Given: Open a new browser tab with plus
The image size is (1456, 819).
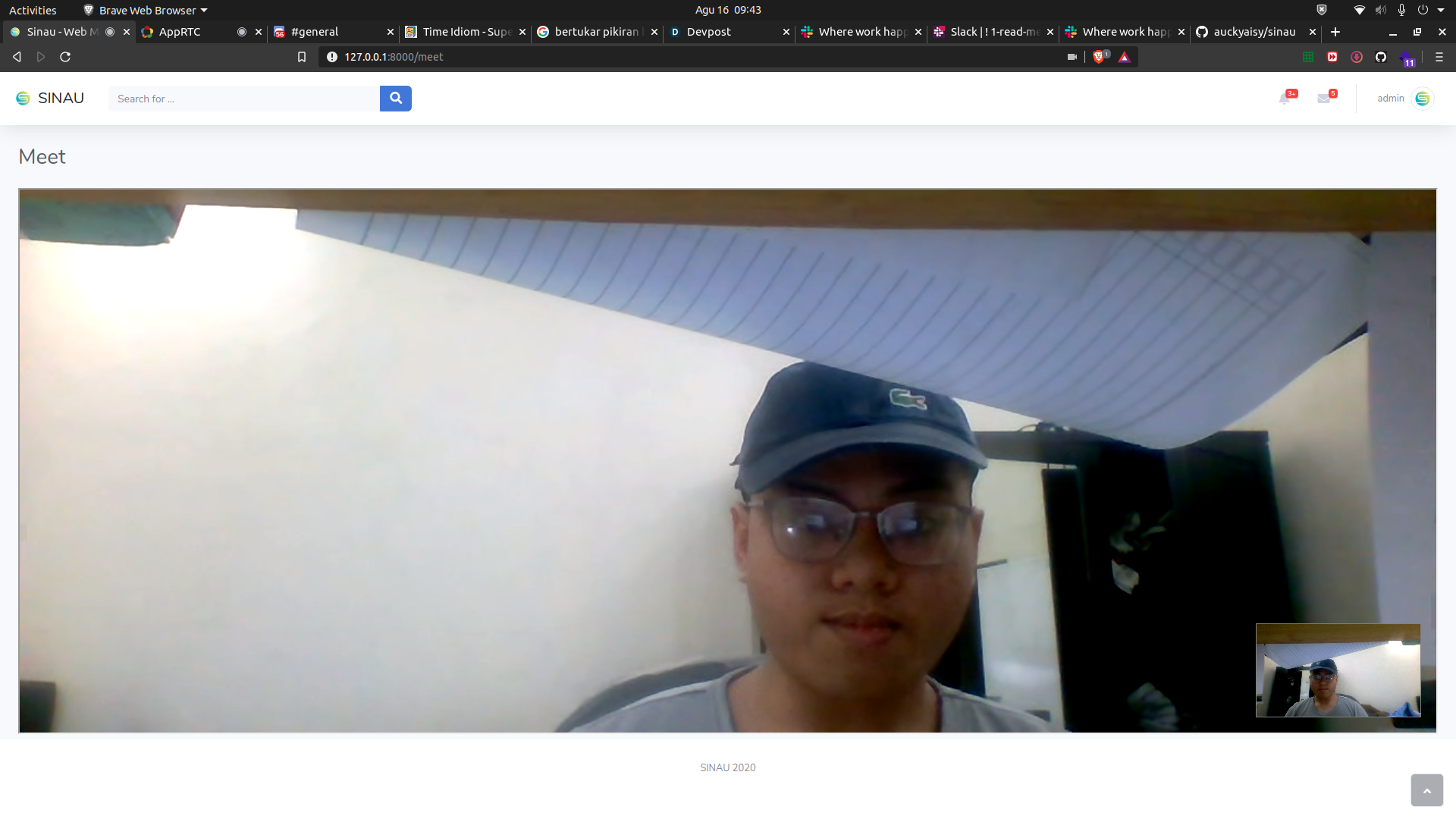Looking at the screenshot, I should pos(1335,32).
